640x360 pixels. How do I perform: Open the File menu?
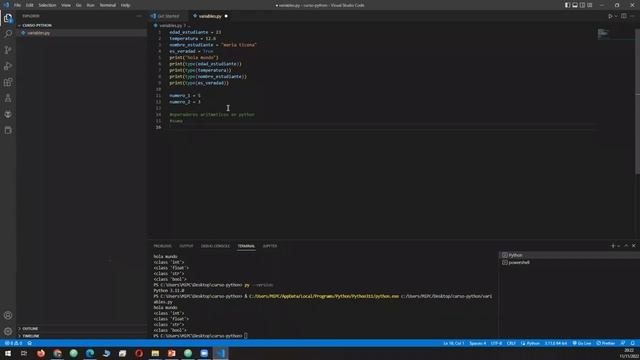[17, 5]
